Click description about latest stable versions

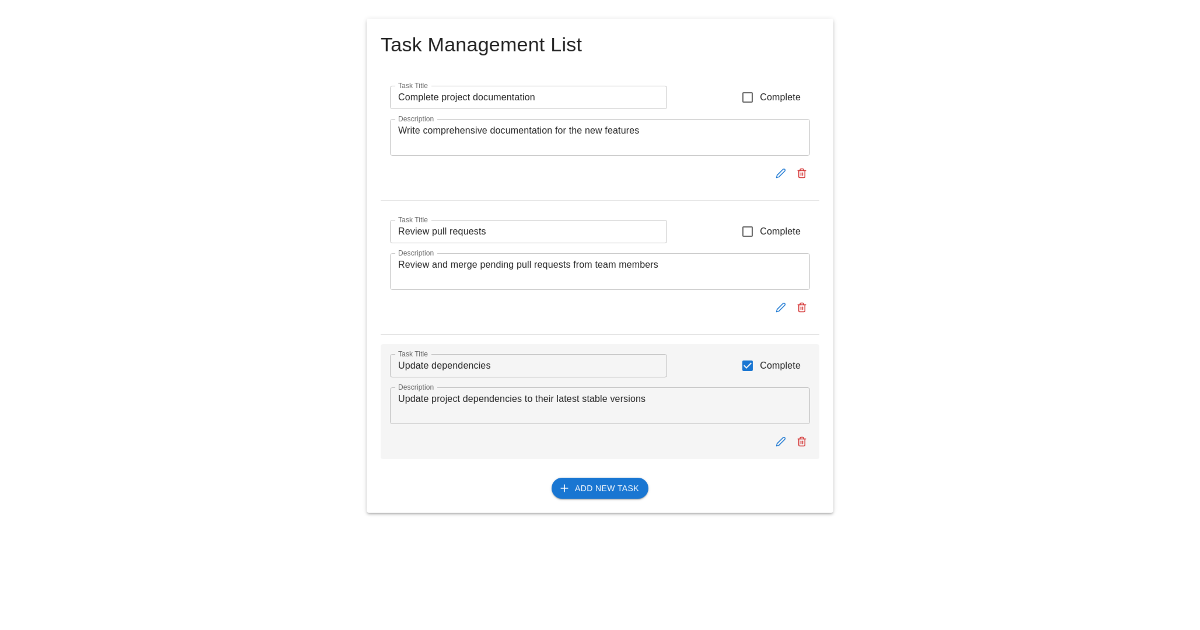(599, 405)
